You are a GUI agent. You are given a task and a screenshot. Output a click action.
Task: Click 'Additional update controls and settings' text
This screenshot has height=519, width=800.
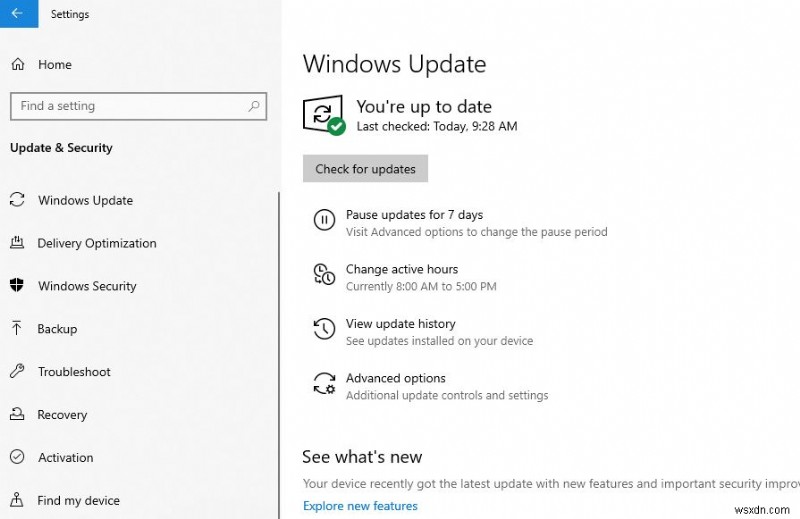click(x=447, y=396)
